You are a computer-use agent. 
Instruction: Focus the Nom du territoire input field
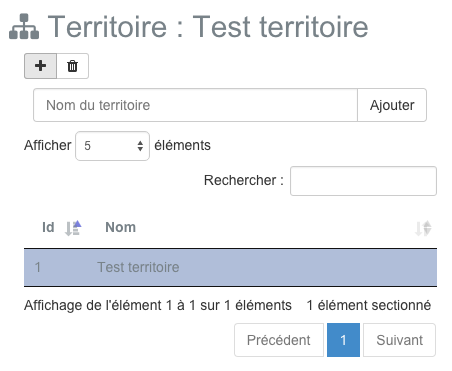tap(195, 105)
